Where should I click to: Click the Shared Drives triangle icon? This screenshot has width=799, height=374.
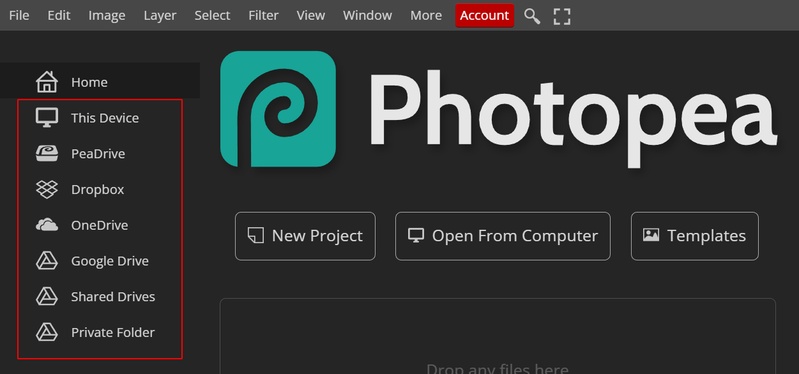[x=47, y=297]
